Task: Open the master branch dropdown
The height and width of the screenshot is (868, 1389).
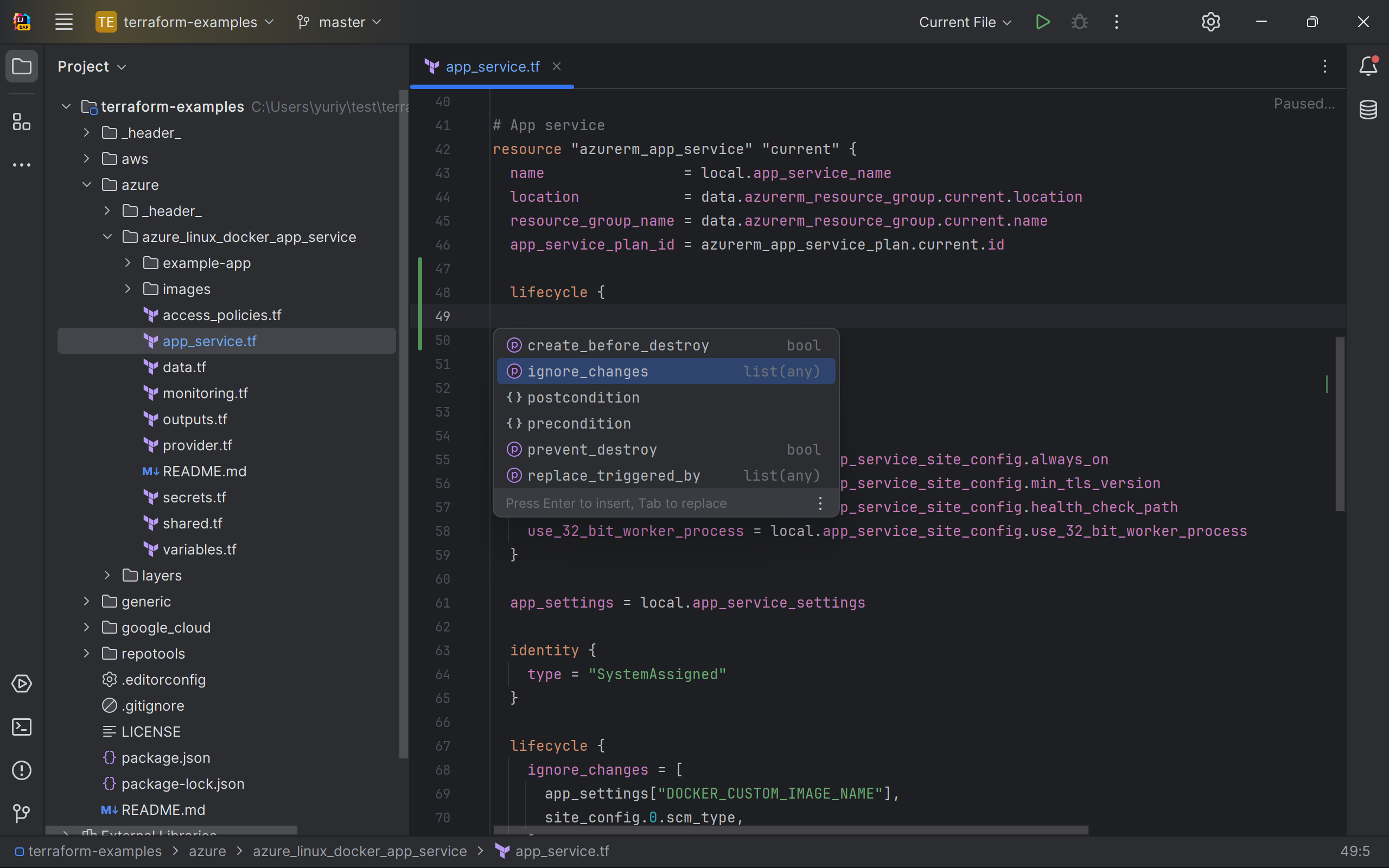Action: 340,22
